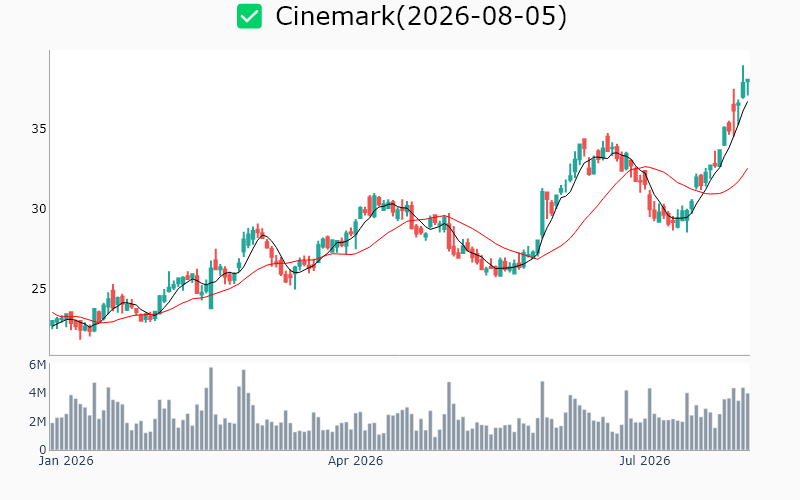Click the Apr 2026 x-axis label
Viewport: 800px width, 500px height.
(x=355, y=461)
